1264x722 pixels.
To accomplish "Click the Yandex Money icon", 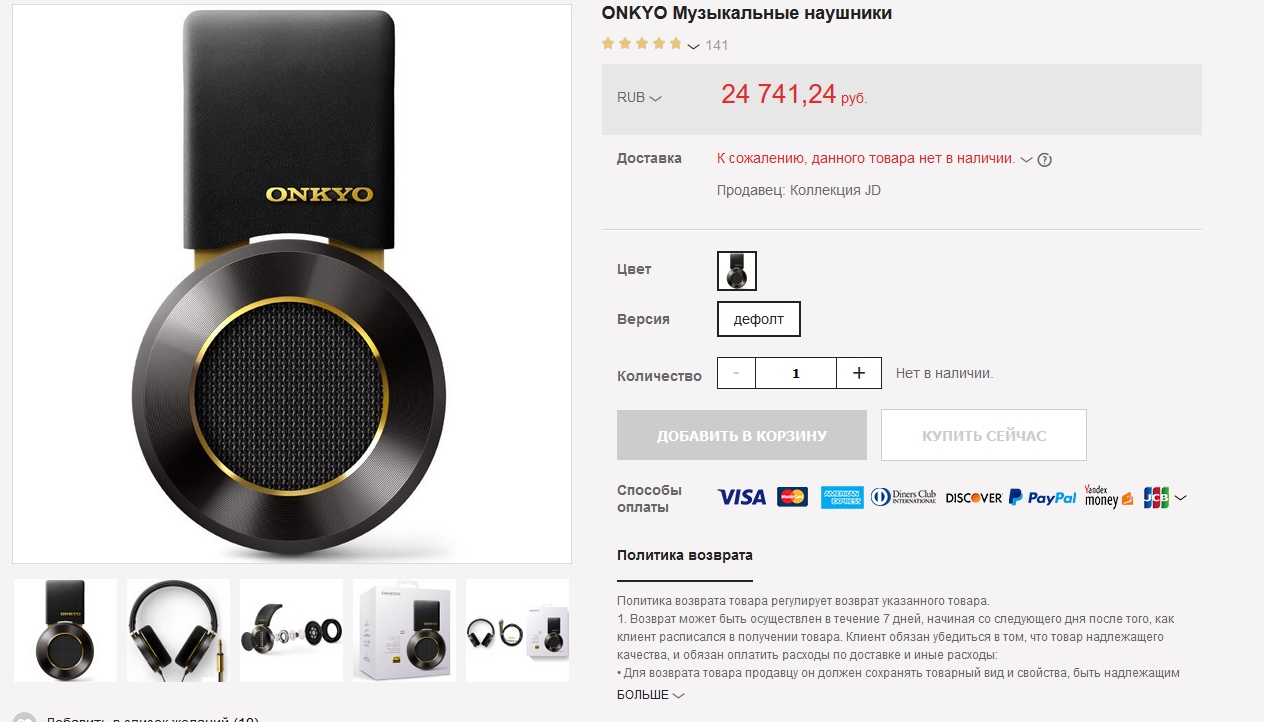I will (x=1109, y=497).
